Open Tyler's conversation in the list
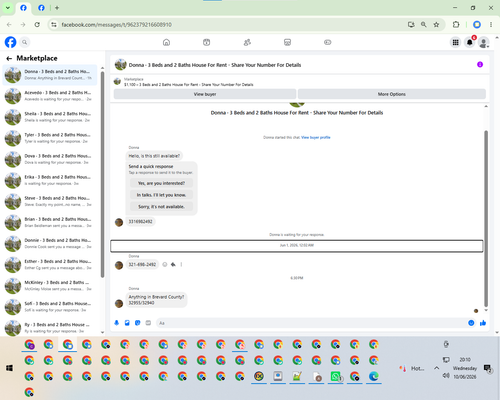The height and width of the screenshot is (400, 500). pos(50,138)
